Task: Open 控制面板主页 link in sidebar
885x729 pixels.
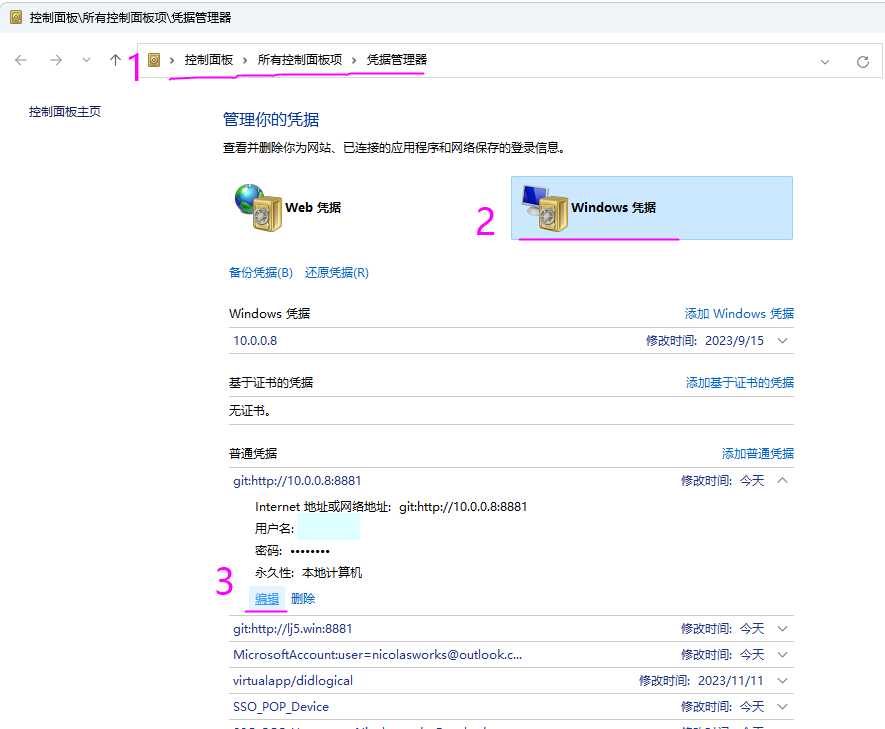Action: (x=65, y=112)
